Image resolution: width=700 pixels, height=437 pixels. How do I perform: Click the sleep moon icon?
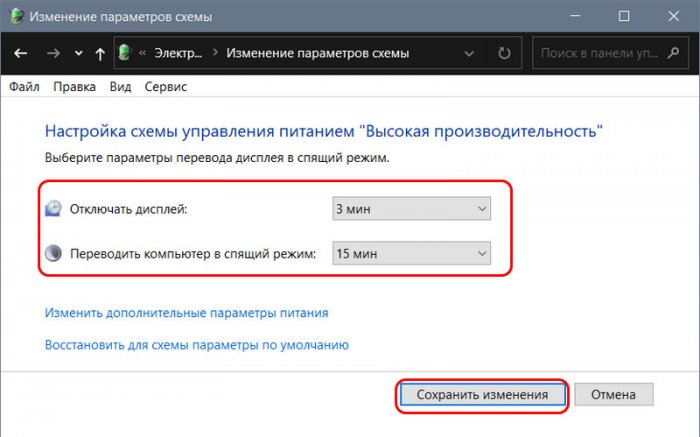[53, 254]
